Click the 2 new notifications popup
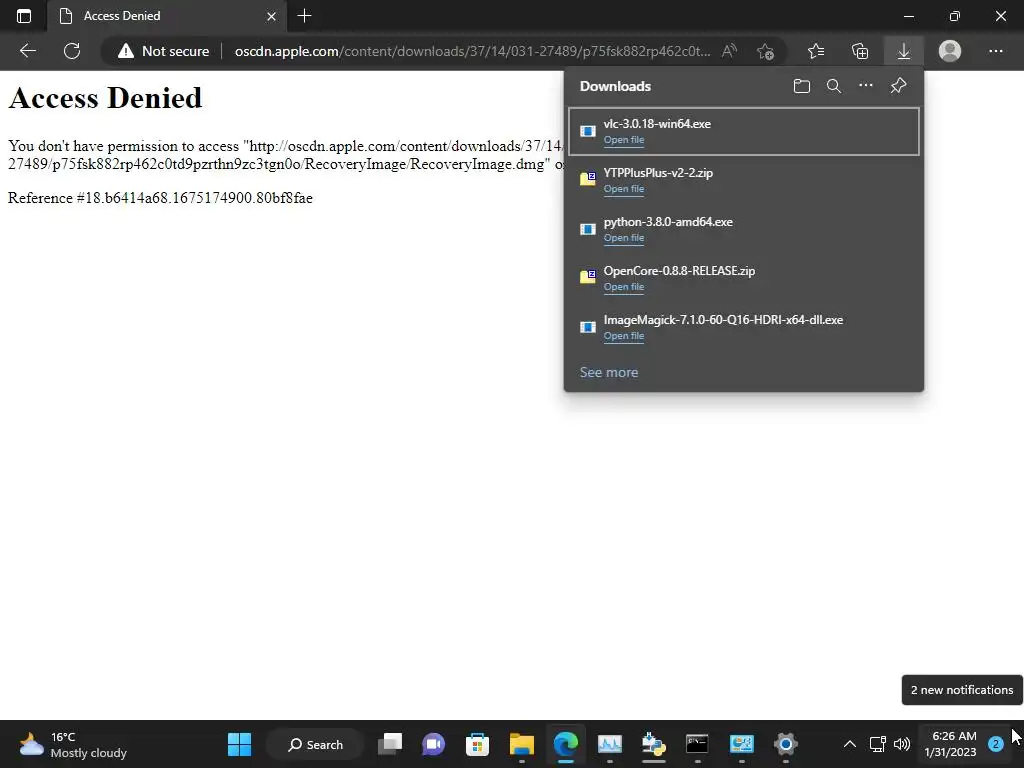 pos(962,690)
